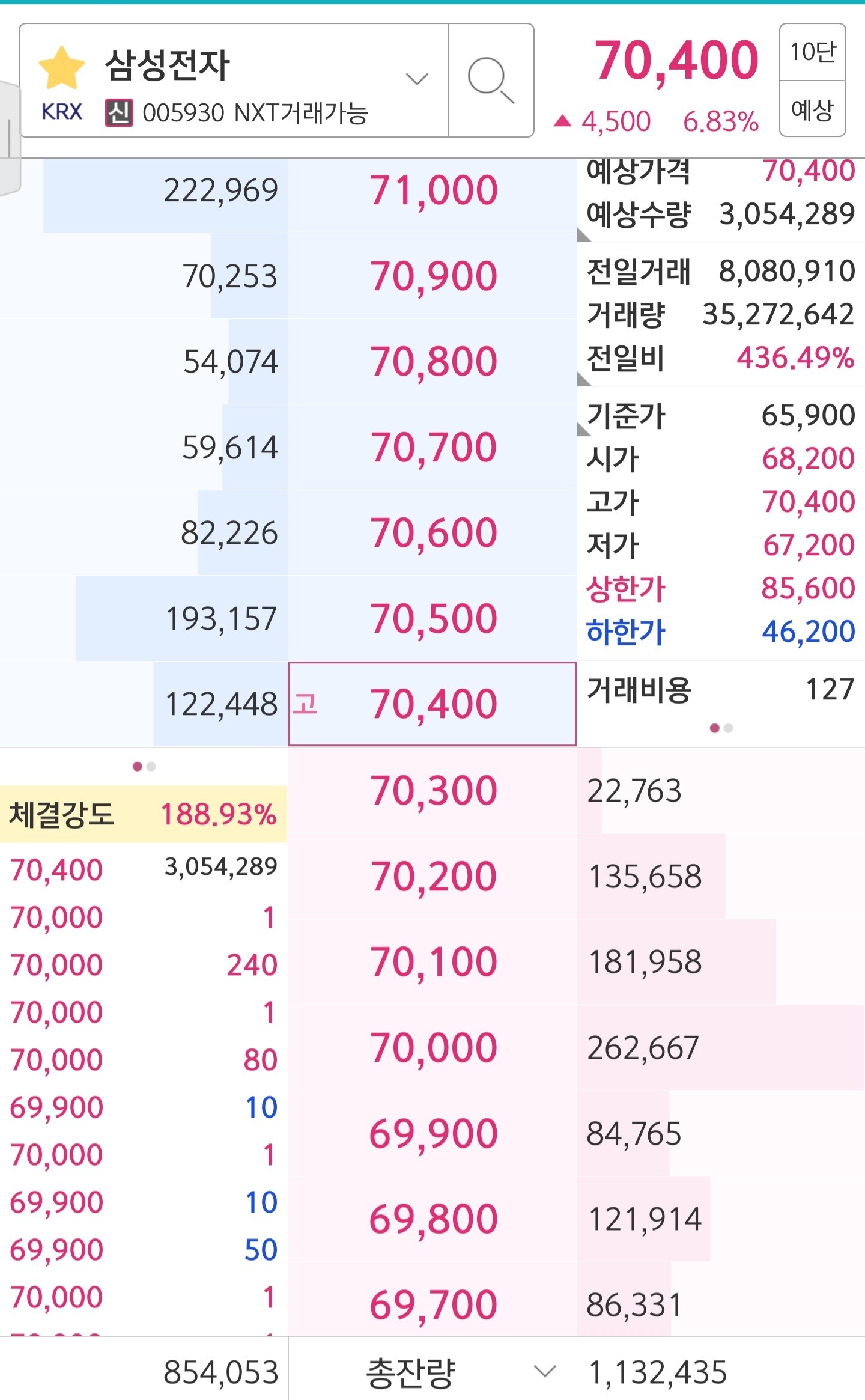This screenshot has height=1400, width=865.
Task: Select the 71,000 ask price row
Action: (x=432, y=190)
